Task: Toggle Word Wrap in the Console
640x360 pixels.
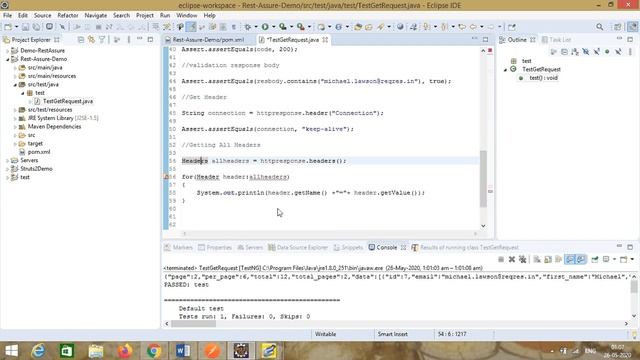Action: [559, 259]
